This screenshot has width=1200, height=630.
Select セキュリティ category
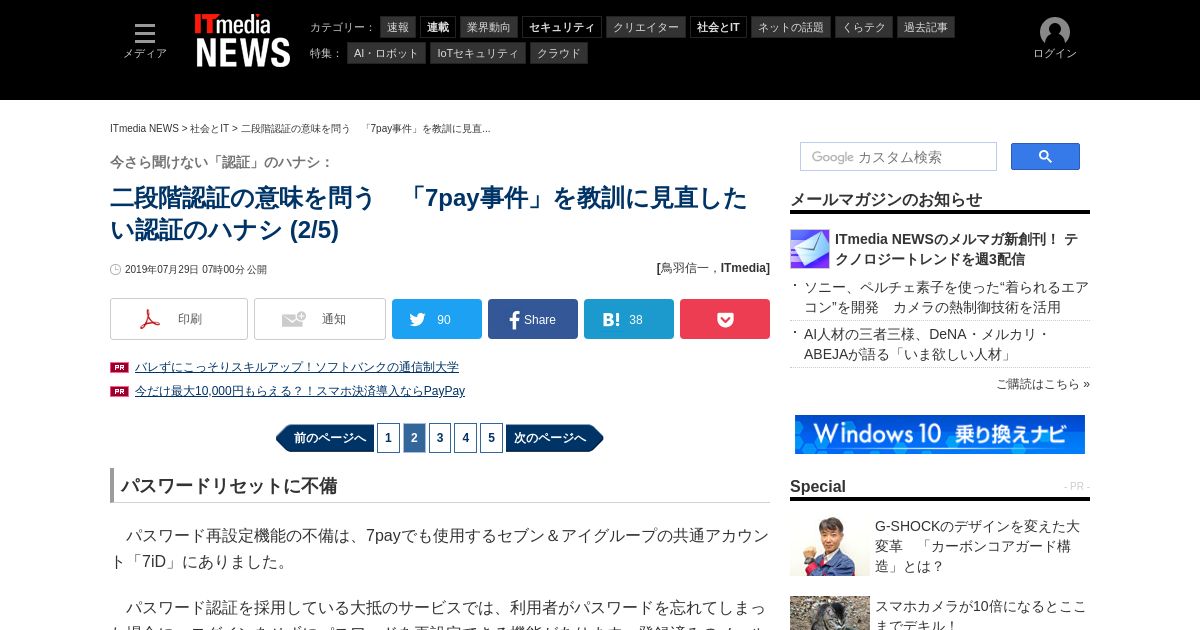pos(562,27)
